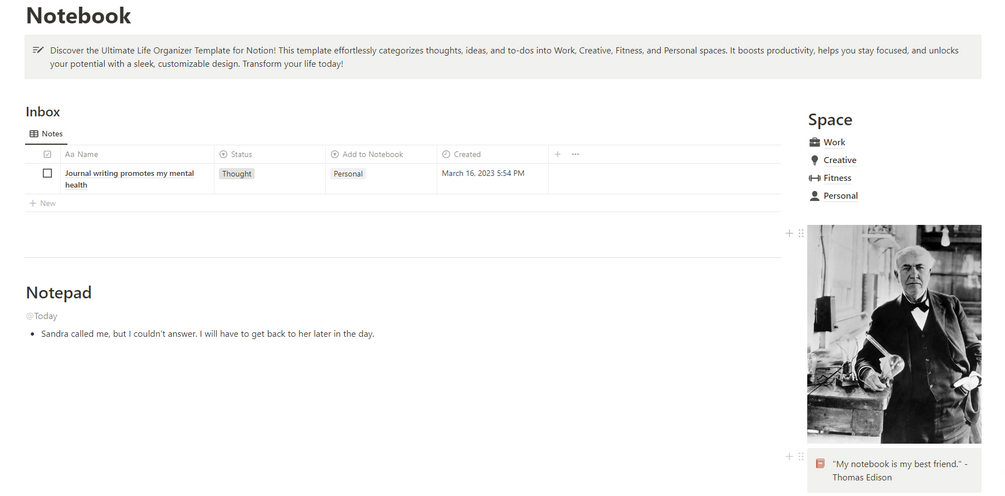Switch to the Notes tab

(x=46, y=134)
